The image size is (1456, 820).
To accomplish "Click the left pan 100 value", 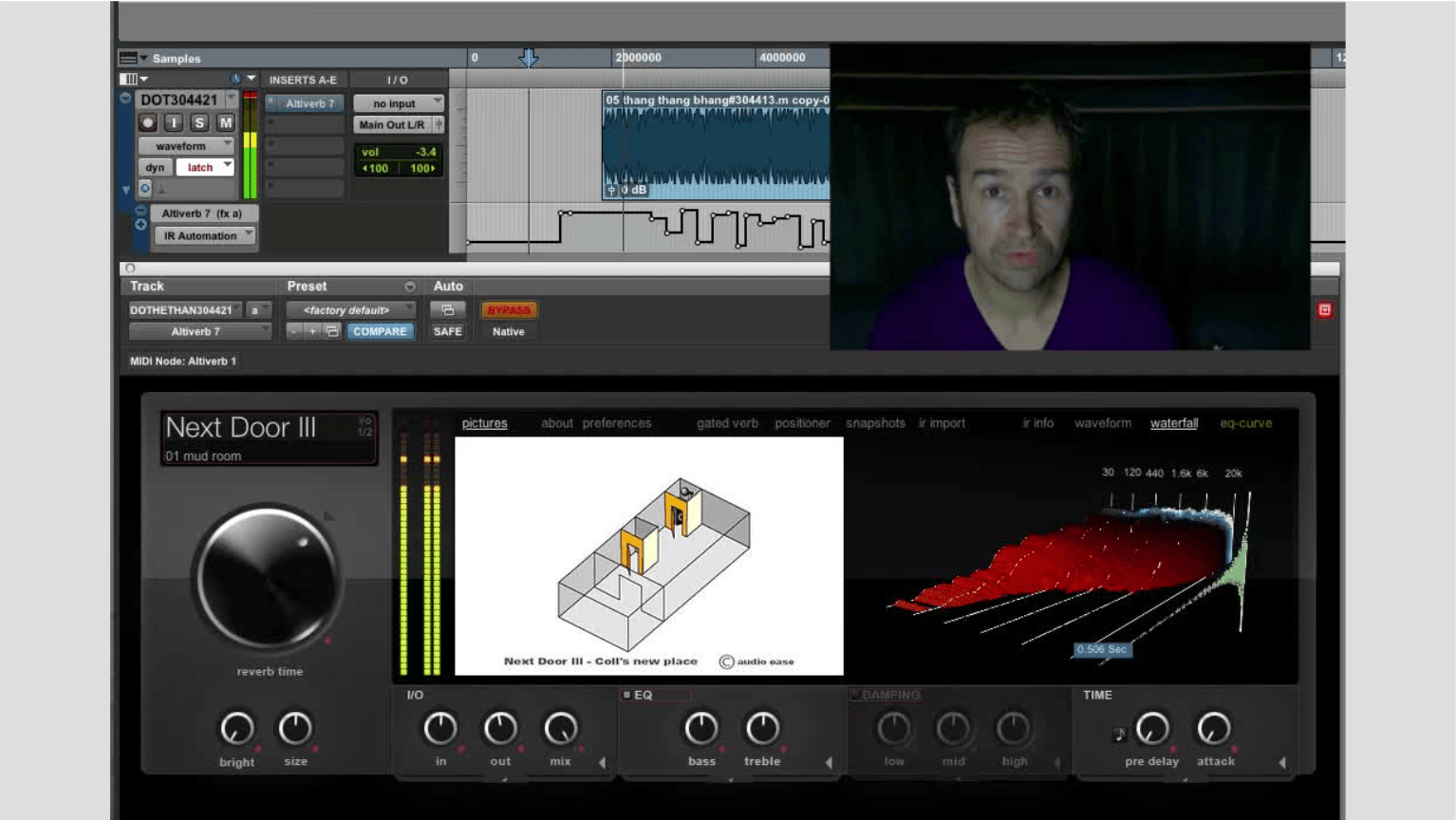I will [376, 168].
